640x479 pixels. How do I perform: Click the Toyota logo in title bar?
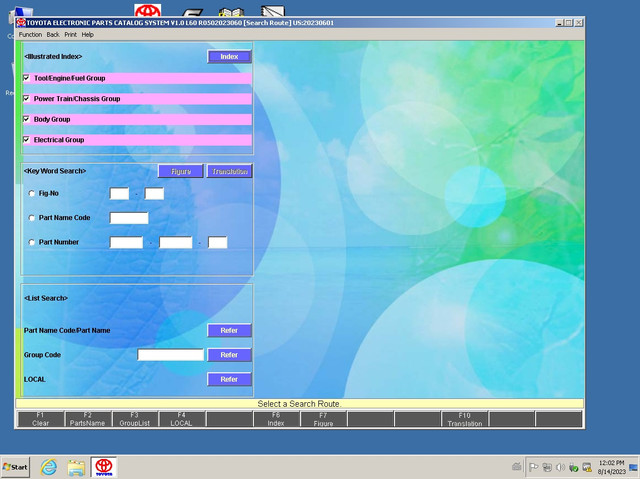[21, 23]
